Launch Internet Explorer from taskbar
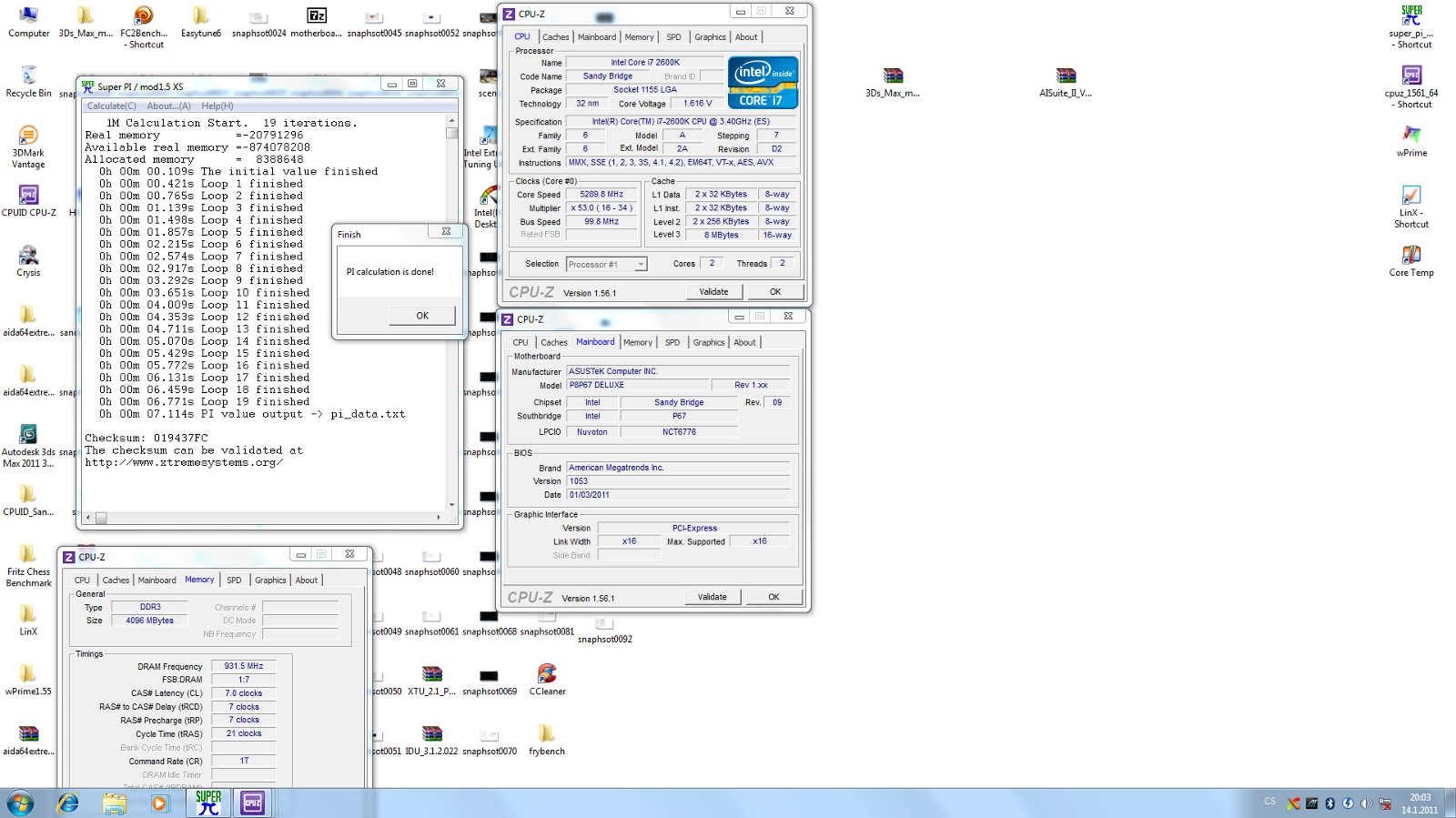The width and height of the screenshot is (1456, 818). (68, 803)
